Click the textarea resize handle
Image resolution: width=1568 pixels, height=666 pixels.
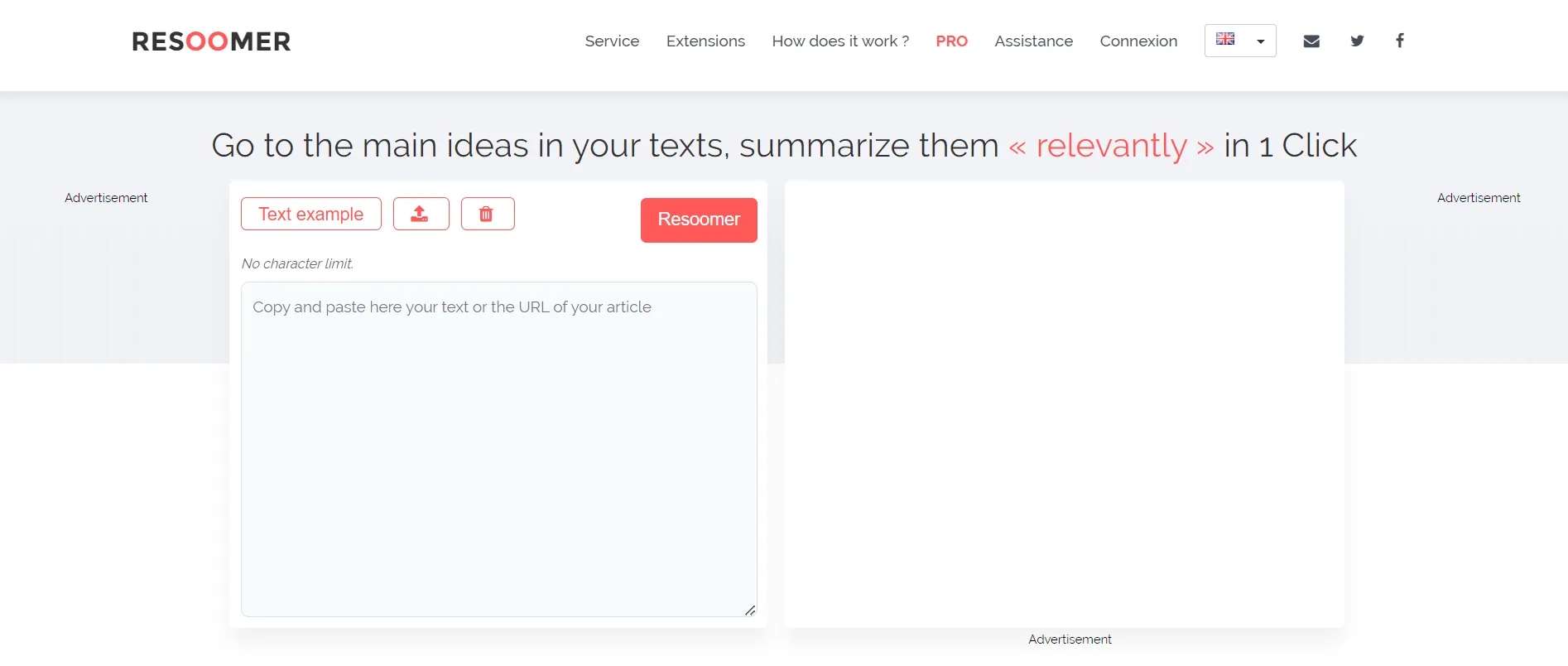(x=750, y=610)
